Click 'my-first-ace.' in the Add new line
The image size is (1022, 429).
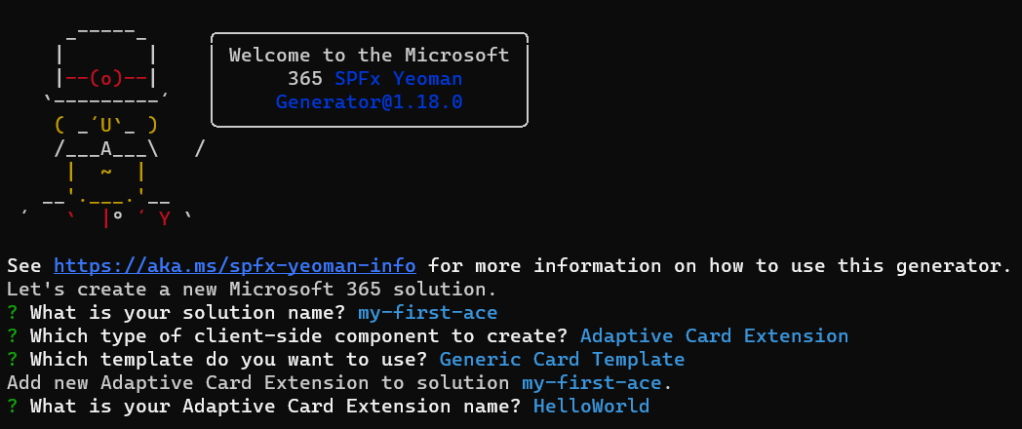point(596,383)
